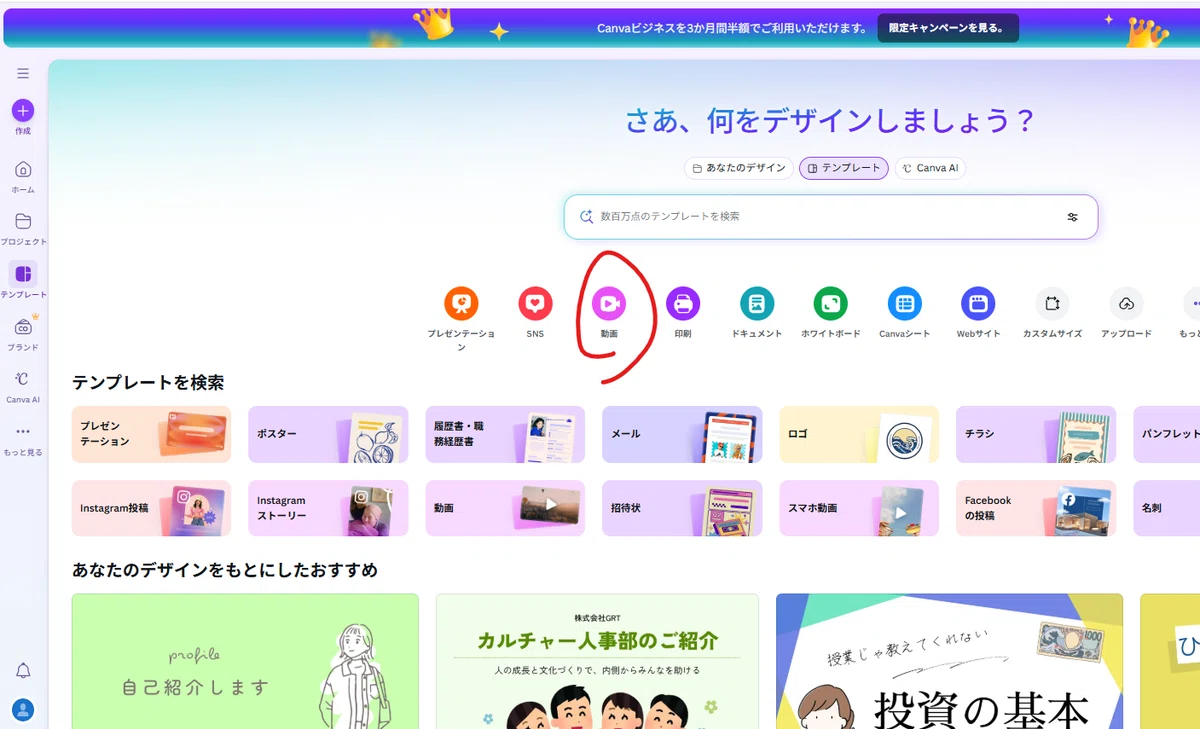Select the カスタムサイズ icon
The height and width of the screenshot is (729, 1200).
[1052, 303]
